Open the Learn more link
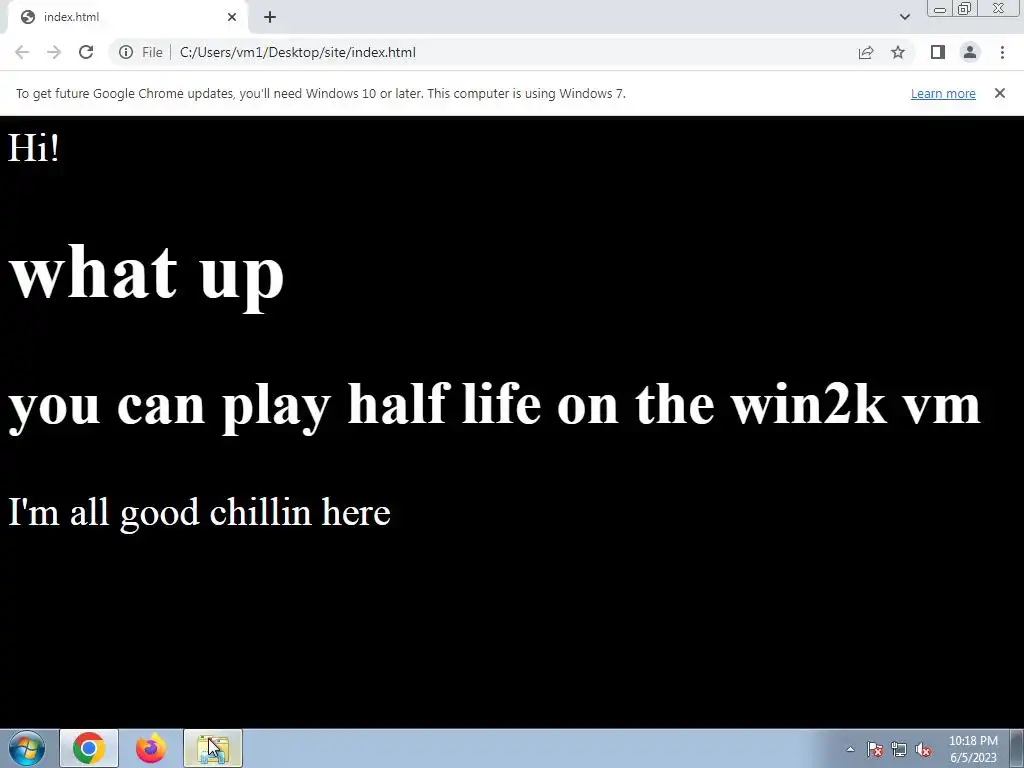The height and width of the screenshot is (768, 1024). point(943,93)
